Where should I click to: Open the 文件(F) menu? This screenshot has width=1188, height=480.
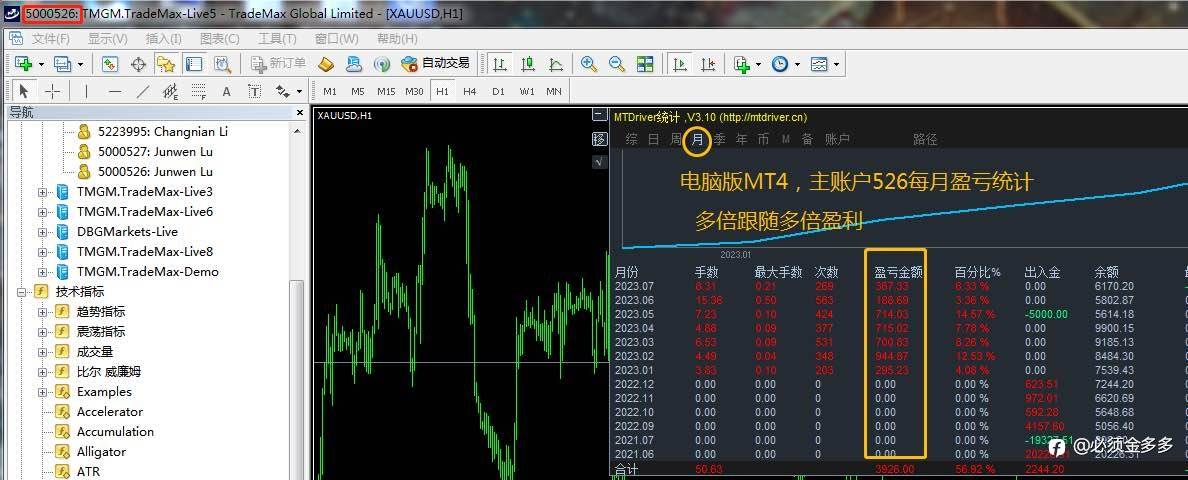pos(51,39)
